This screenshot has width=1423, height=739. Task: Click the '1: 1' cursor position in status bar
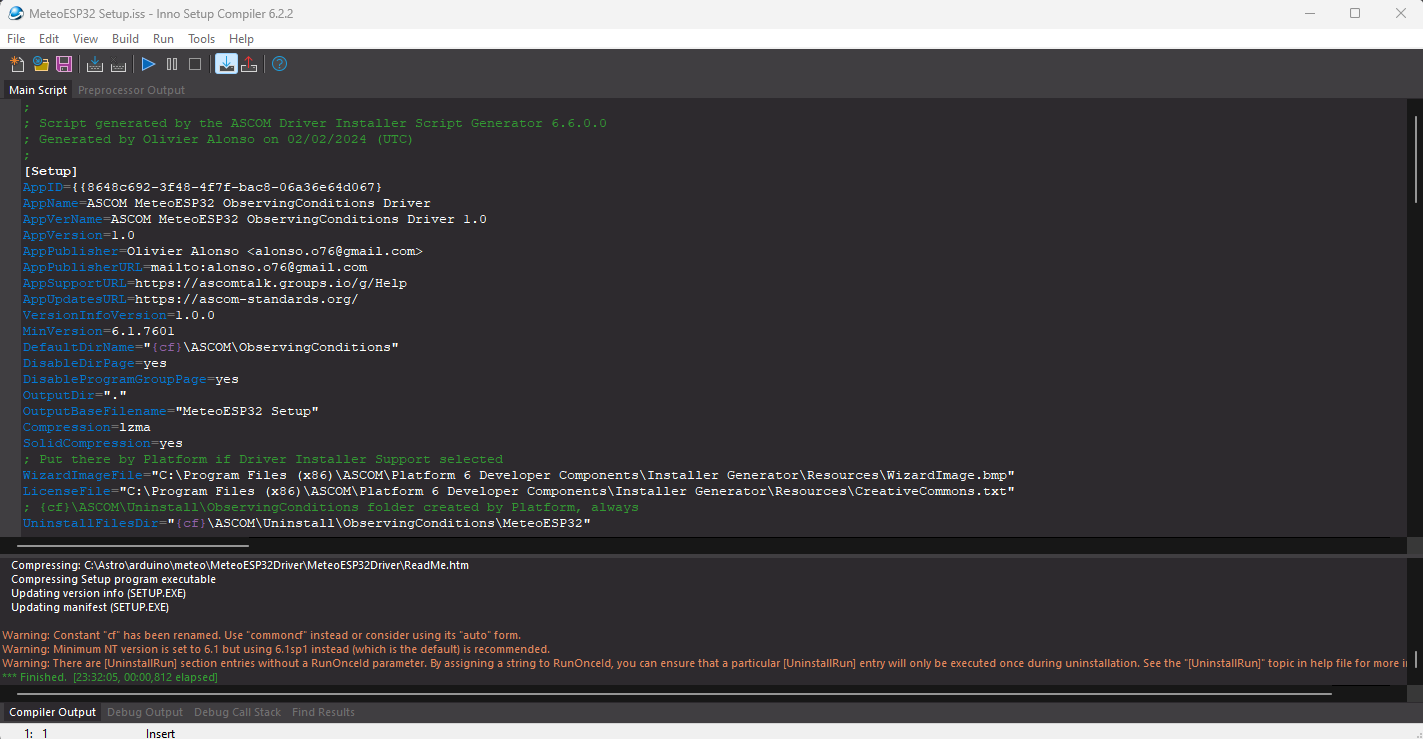click(36, 733)
